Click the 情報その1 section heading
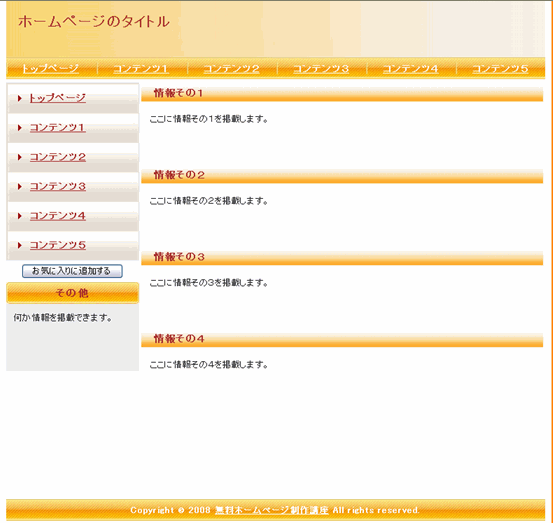This screenshot has height=523, width=553. tap(178, 93)
